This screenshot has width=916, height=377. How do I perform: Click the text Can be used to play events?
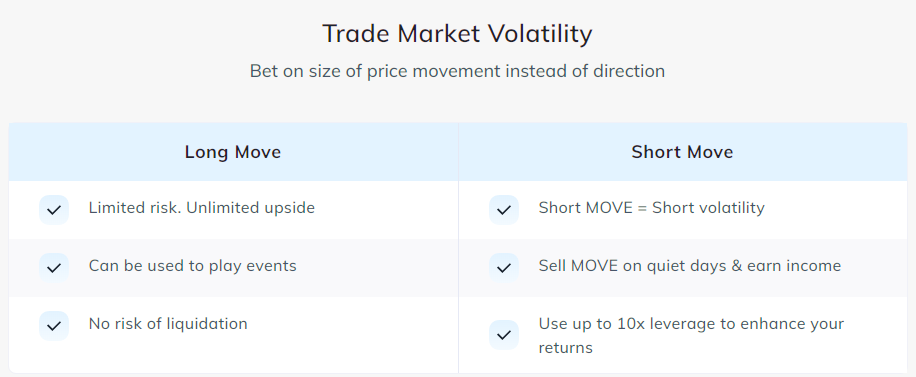(x=193, y=266)
